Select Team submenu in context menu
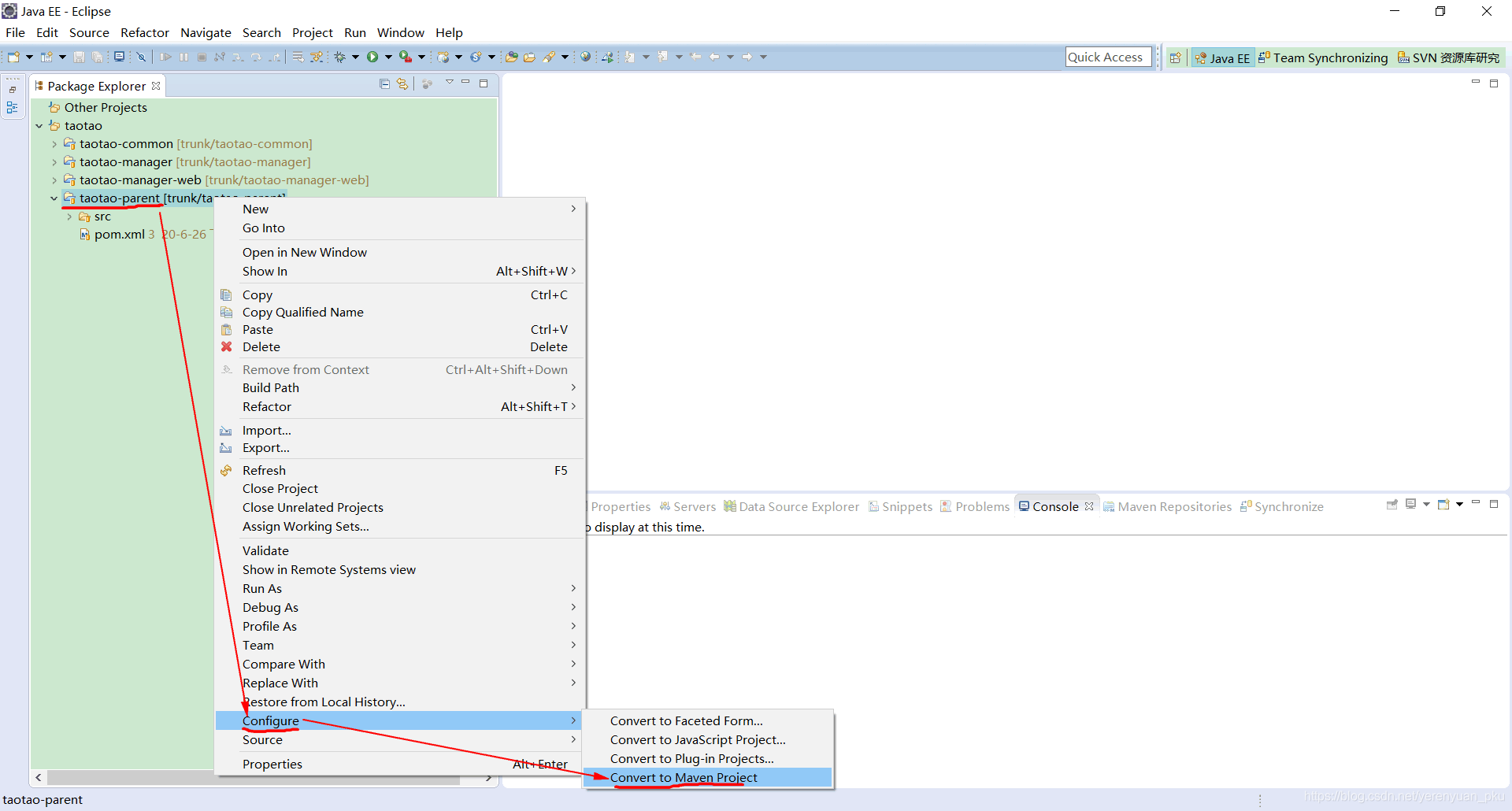Screen dimensions: 1512x811 click(399, 645)
